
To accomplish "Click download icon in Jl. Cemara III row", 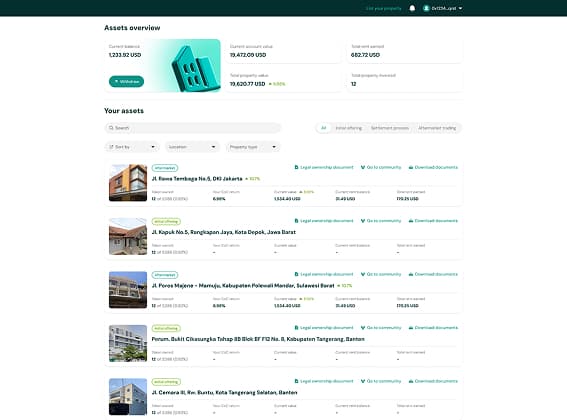I will coord(411,381).
